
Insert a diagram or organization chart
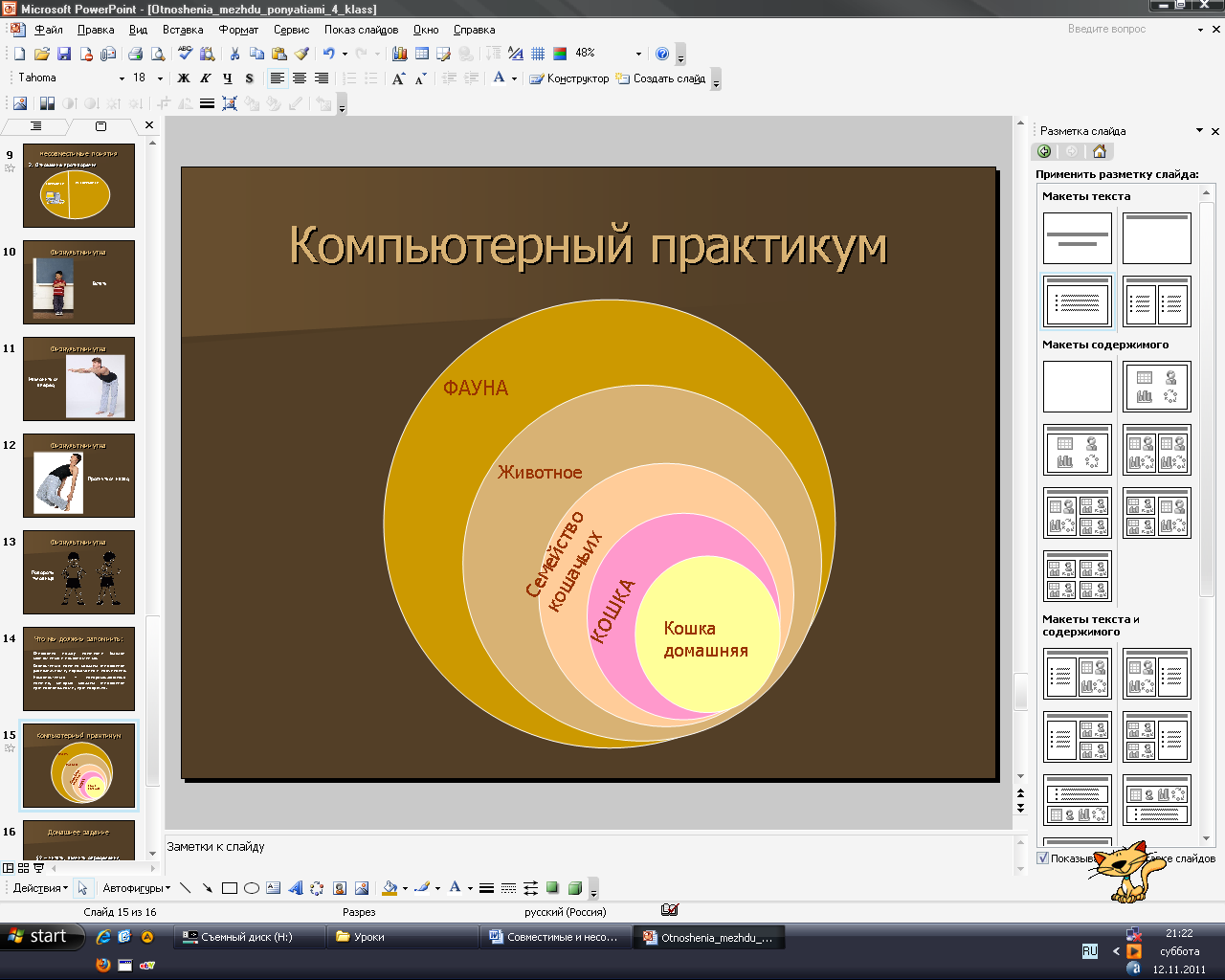317,888
